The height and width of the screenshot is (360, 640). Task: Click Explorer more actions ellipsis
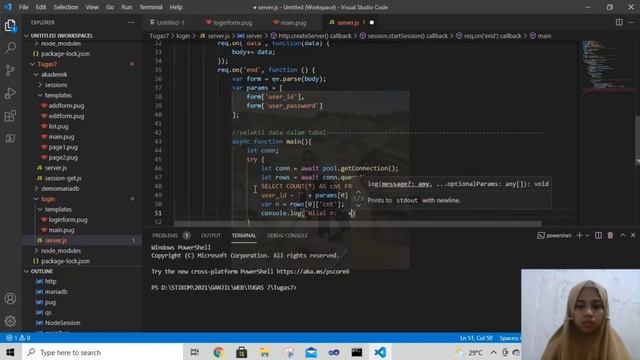131,22
